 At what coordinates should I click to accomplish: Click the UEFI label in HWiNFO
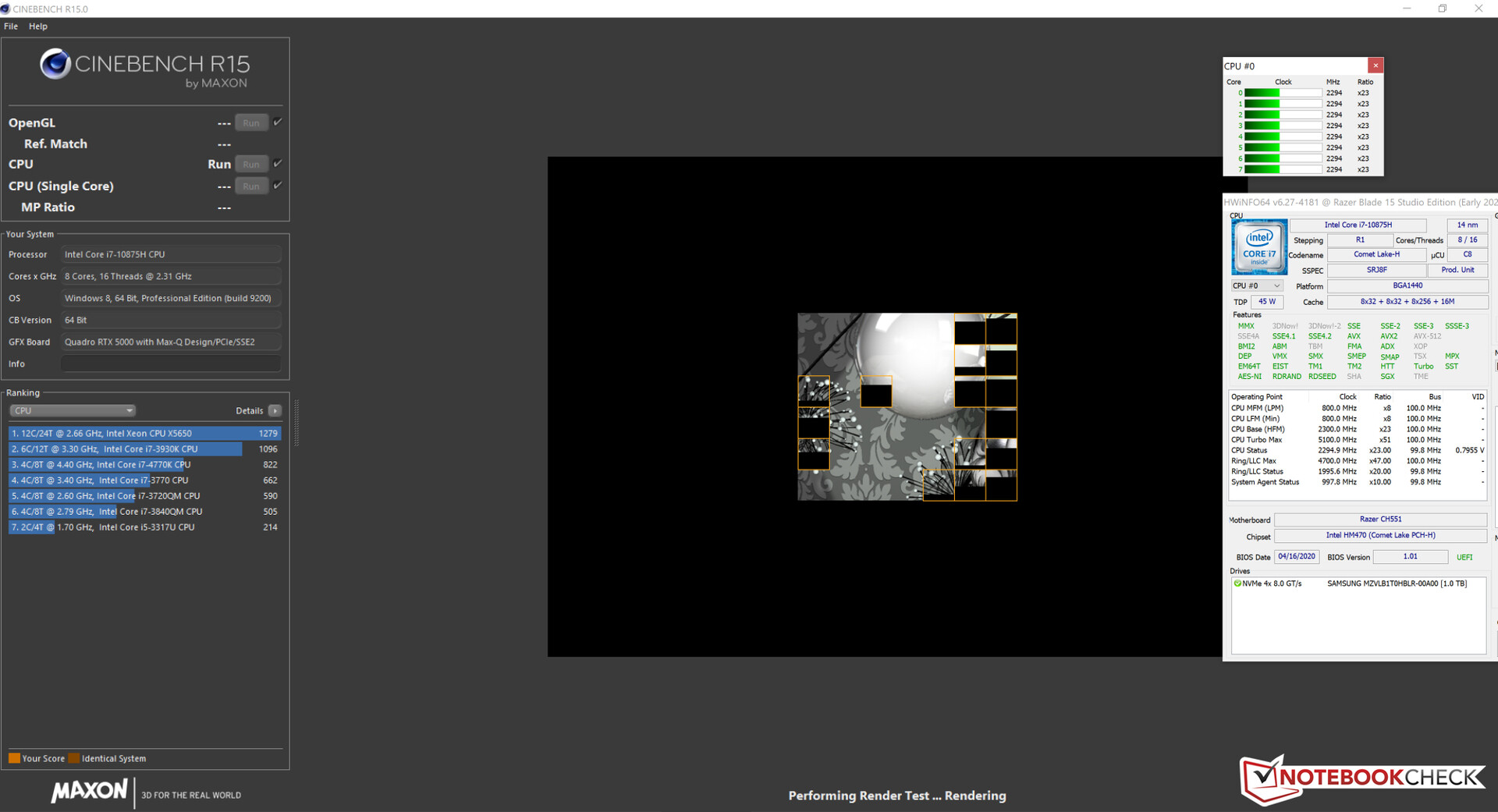tap(1464, 558)
